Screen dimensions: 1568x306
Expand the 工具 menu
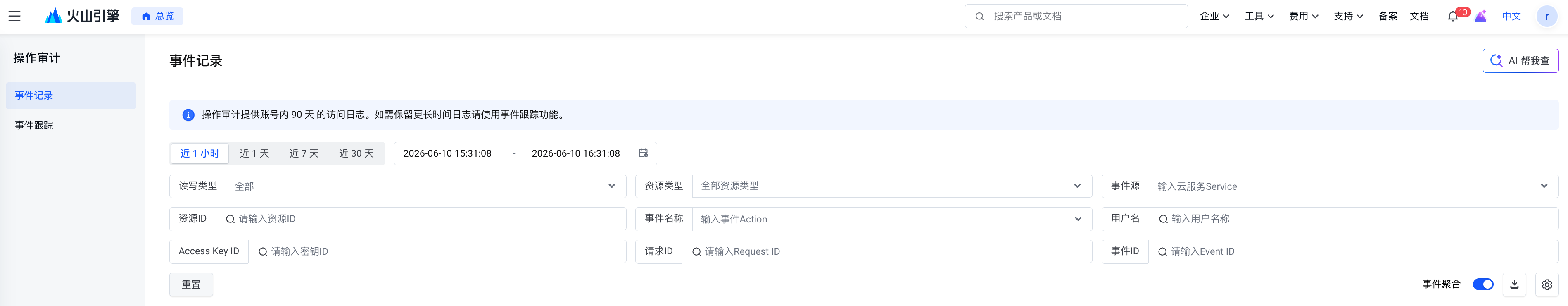(1259, 17)
